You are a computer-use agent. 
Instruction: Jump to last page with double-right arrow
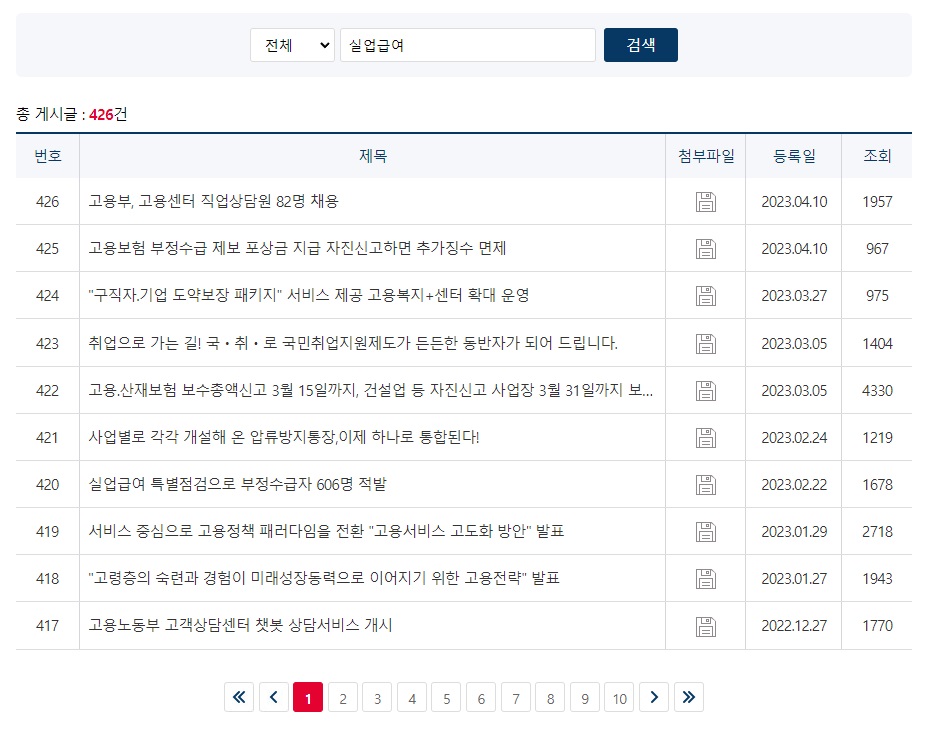[688, 697]
